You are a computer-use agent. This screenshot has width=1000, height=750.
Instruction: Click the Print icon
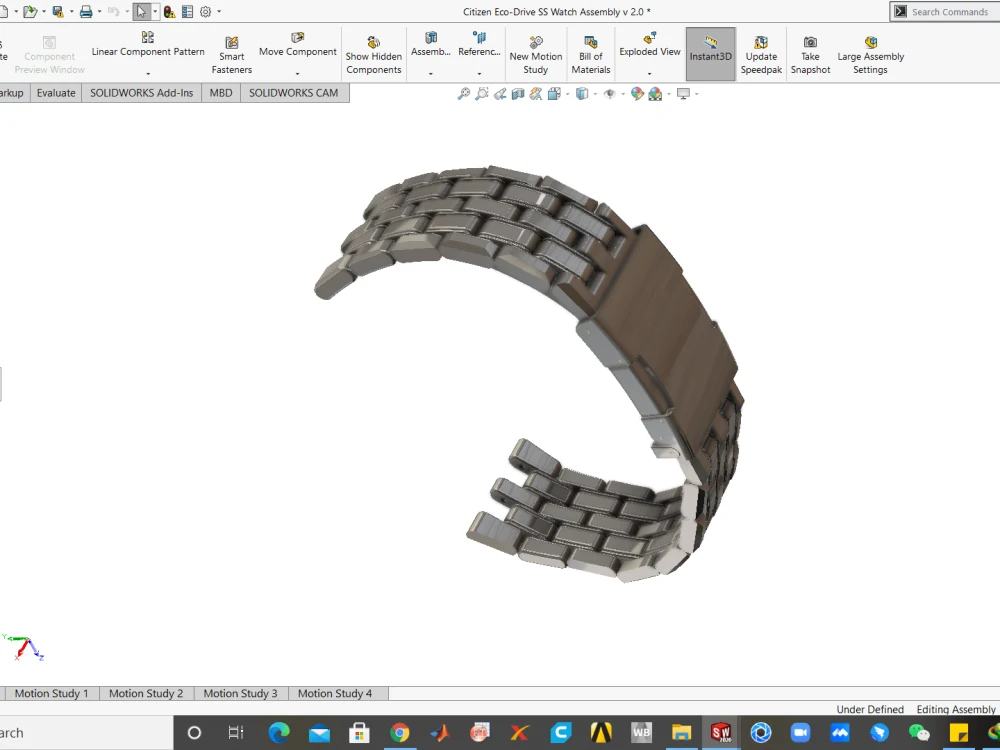pos(86,11)
